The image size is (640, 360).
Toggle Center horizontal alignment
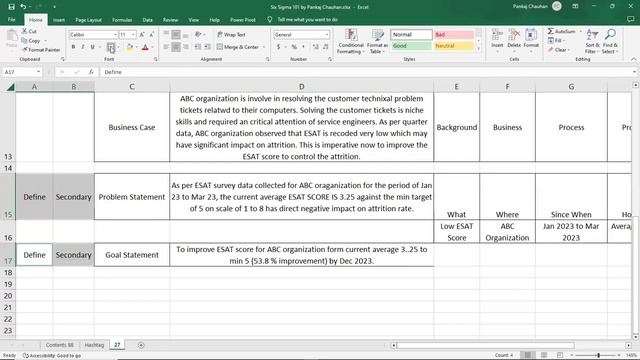click(x=176, y=47)
